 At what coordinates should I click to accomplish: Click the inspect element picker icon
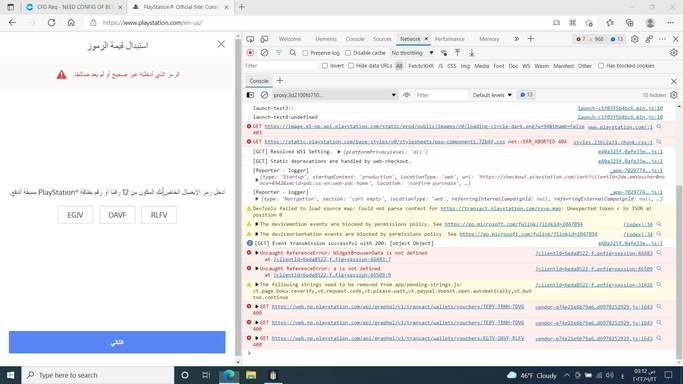tap(250, 39)
